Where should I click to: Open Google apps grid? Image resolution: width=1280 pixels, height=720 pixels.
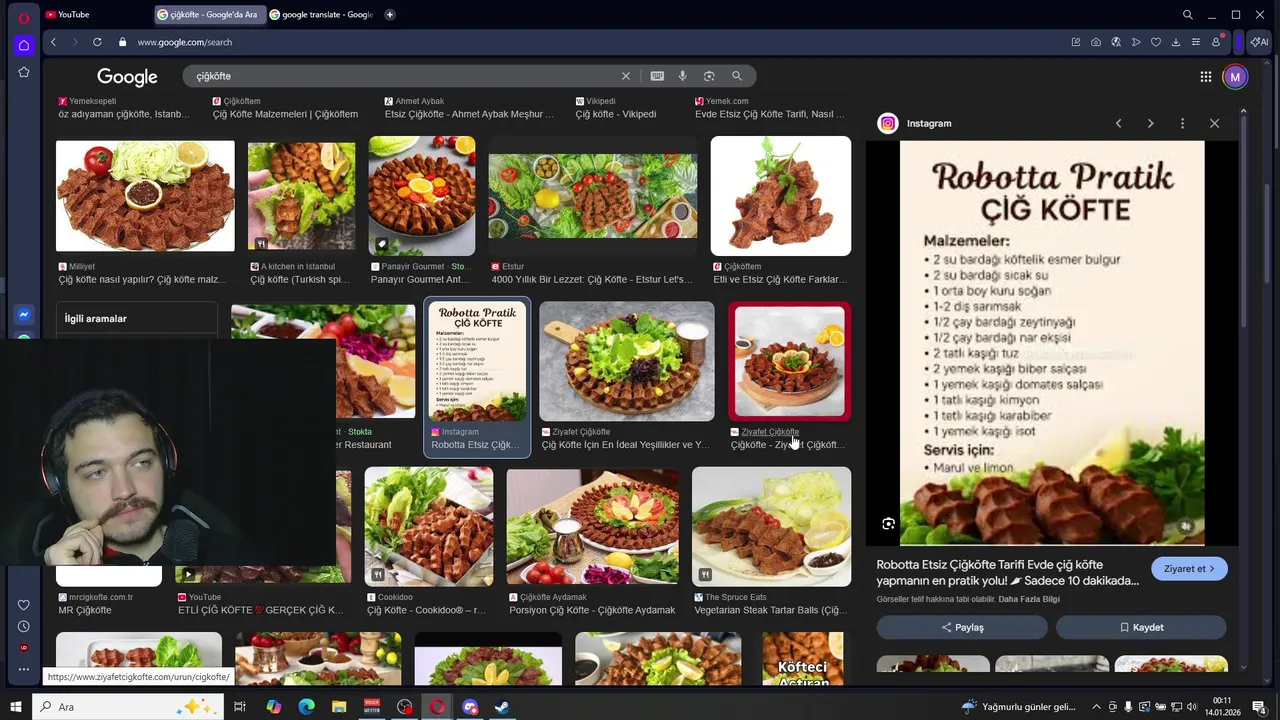tap(1206, 77)
